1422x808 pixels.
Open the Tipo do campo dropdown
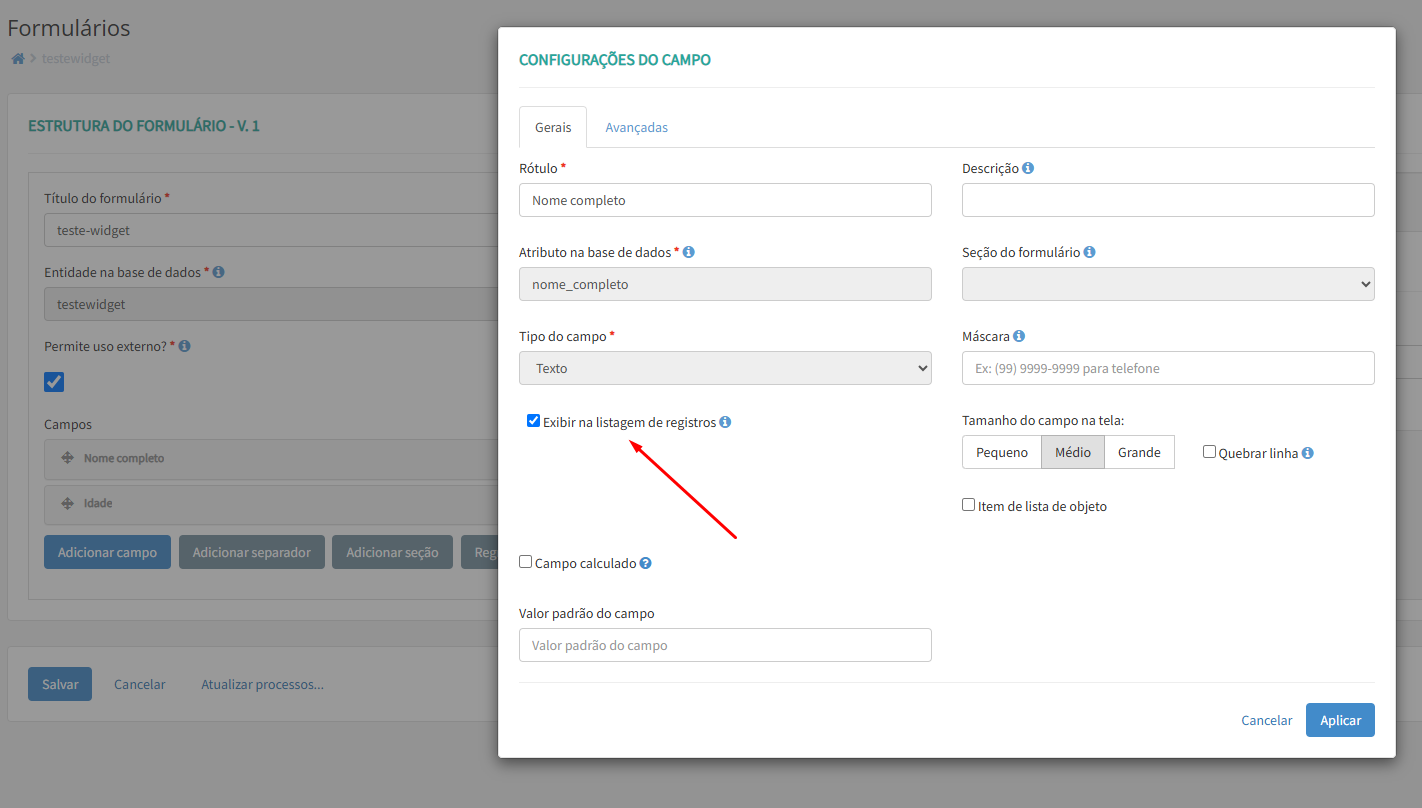tap(725, 368)
